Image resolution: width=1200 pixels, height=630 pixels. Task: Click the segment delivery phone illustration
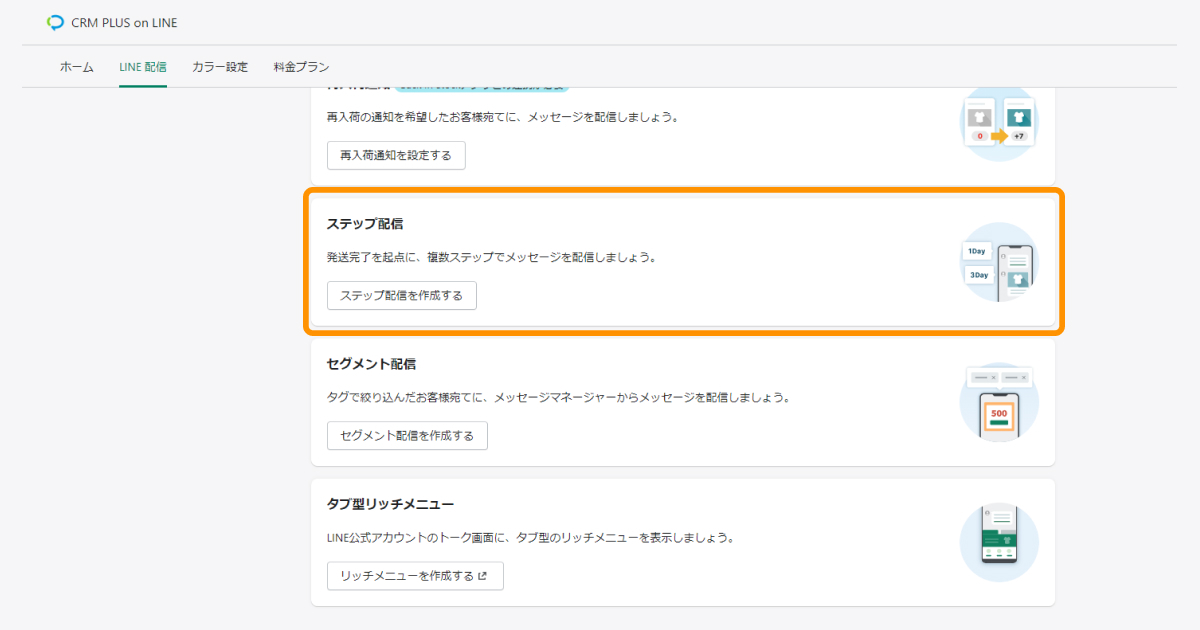[999, 402]
